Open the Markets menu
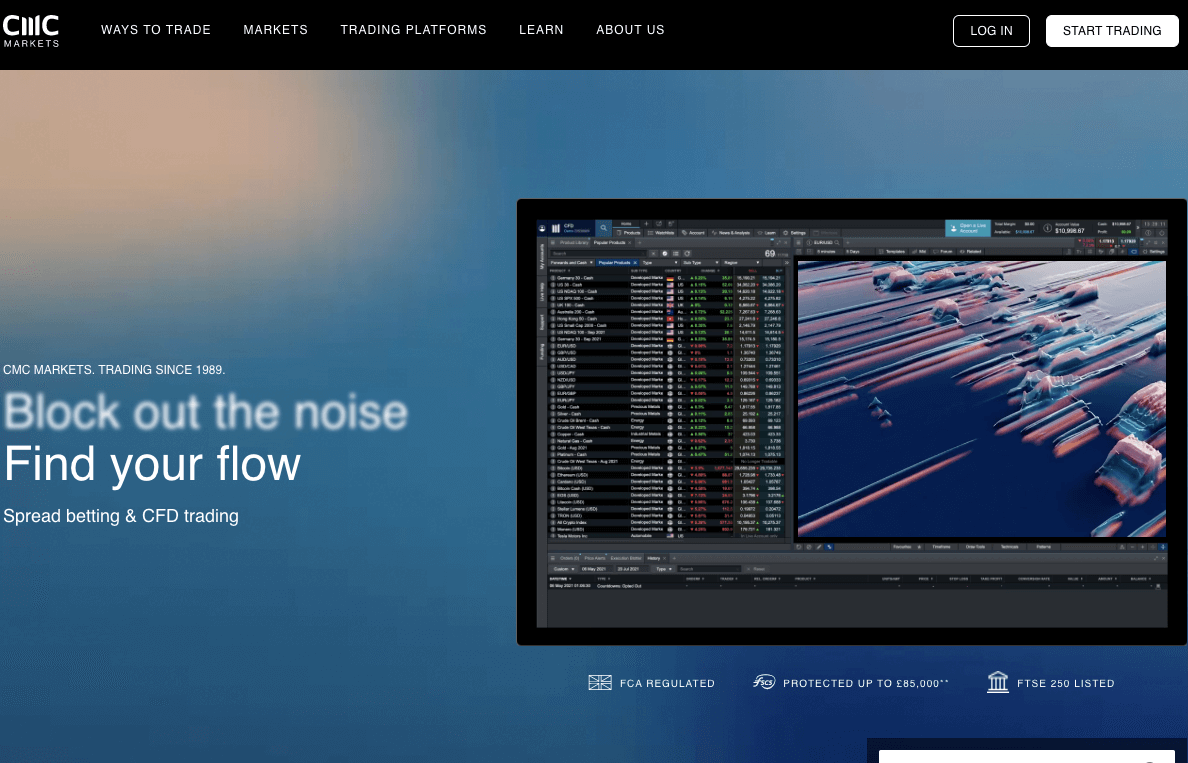The image size is (1188, 763). (276, 30)
